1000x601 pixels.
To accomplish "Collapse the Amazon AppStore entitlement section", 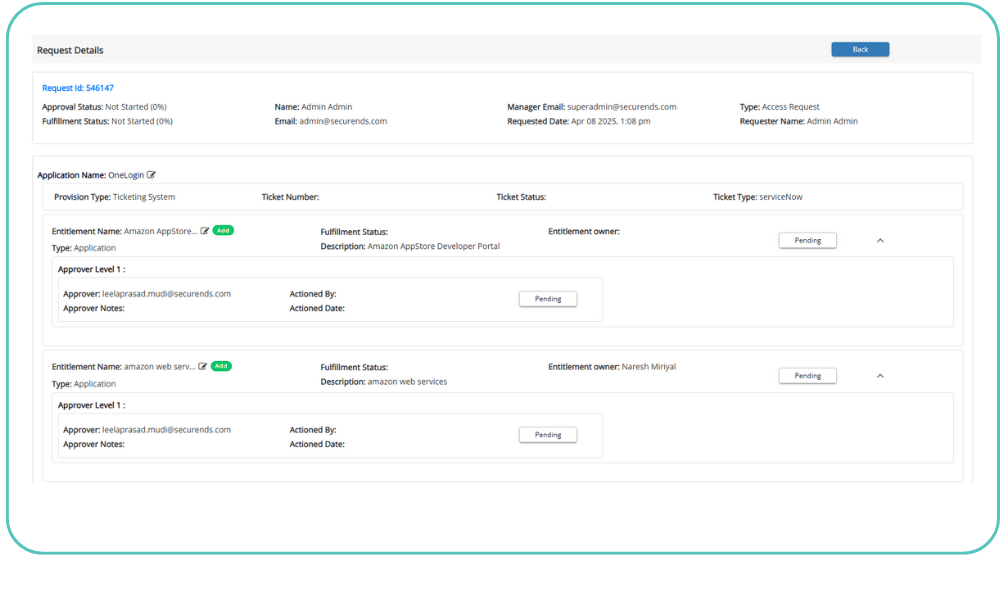I will tap(880, 240).
